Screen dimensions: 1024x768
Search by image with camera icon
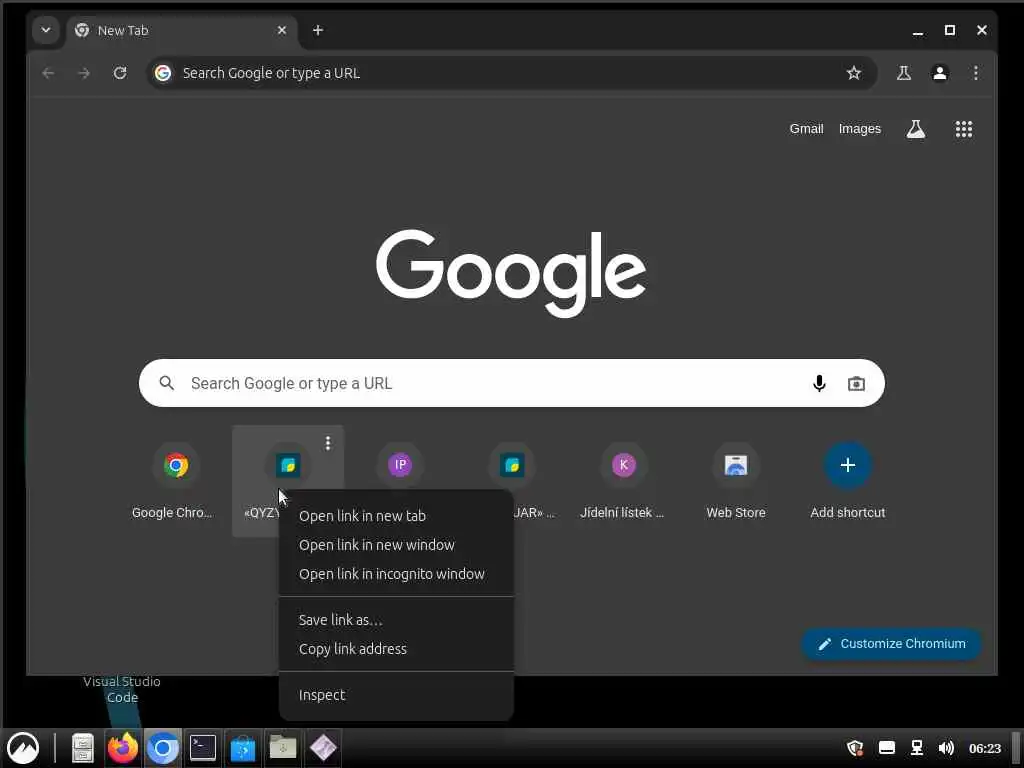[x=856, y=383]
